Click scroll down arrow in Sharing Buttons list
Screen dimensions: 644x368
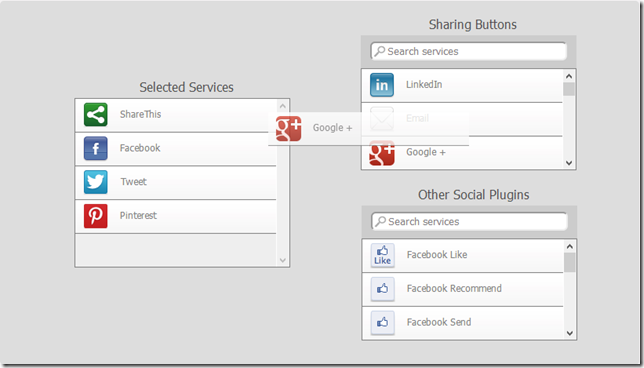pyautogui.click(x=569, y=163)
